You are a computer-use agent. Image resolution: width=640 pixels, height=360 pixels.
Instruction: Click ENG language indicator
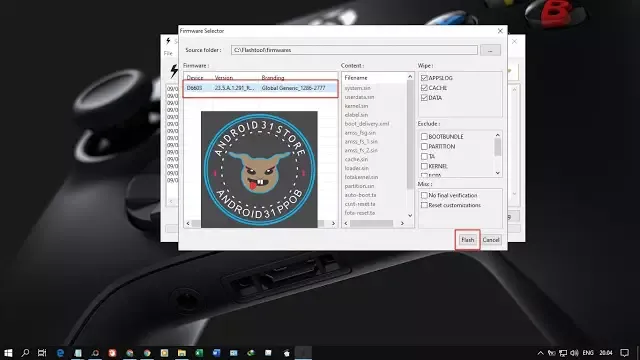coord(588,353)
